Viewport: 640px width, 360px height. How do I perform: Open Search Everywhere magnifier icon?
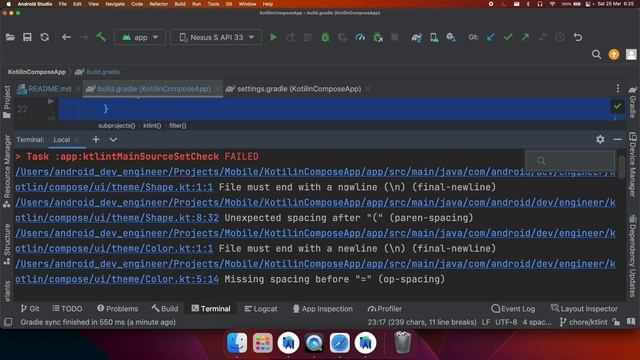coord(596,54)
